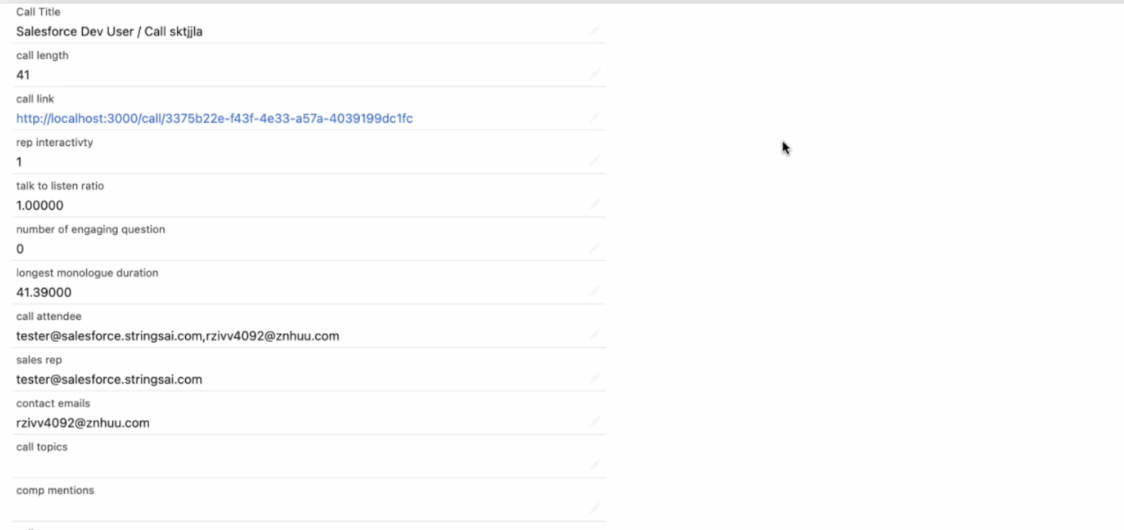This screenshot has width=1124, height=530.
Task: Click pencil icon for number of engaging question
Action: click(594, 248)
